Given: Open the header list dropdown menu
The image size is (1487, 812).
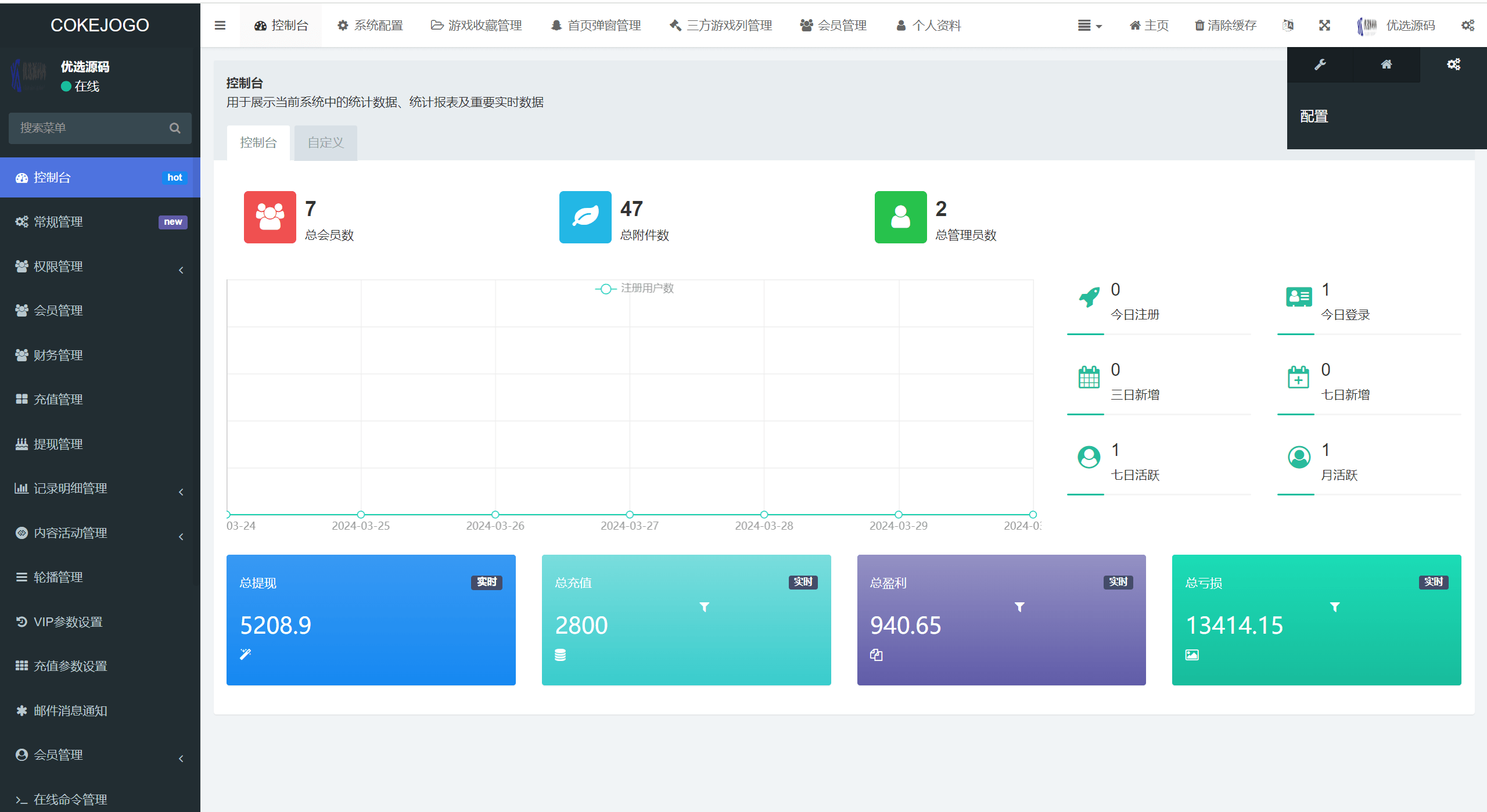Looking at the screenshot, I should [1090, 25].
